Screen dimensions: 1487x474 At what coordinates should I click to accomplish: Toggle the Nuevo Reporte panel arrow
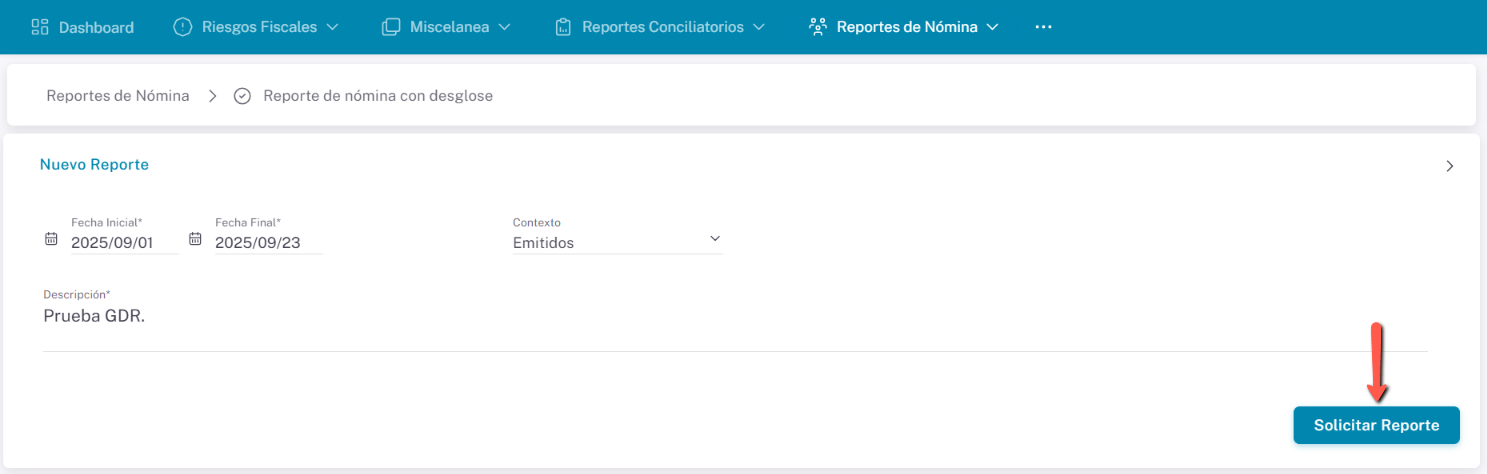pyautogui.click(x=1449, y=166)
